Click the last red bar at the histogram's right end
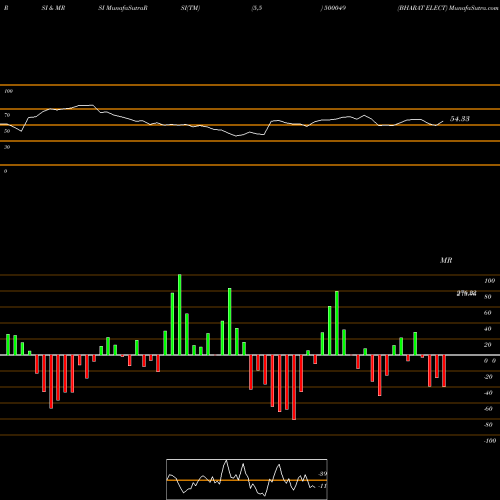 tap(444, 371)
